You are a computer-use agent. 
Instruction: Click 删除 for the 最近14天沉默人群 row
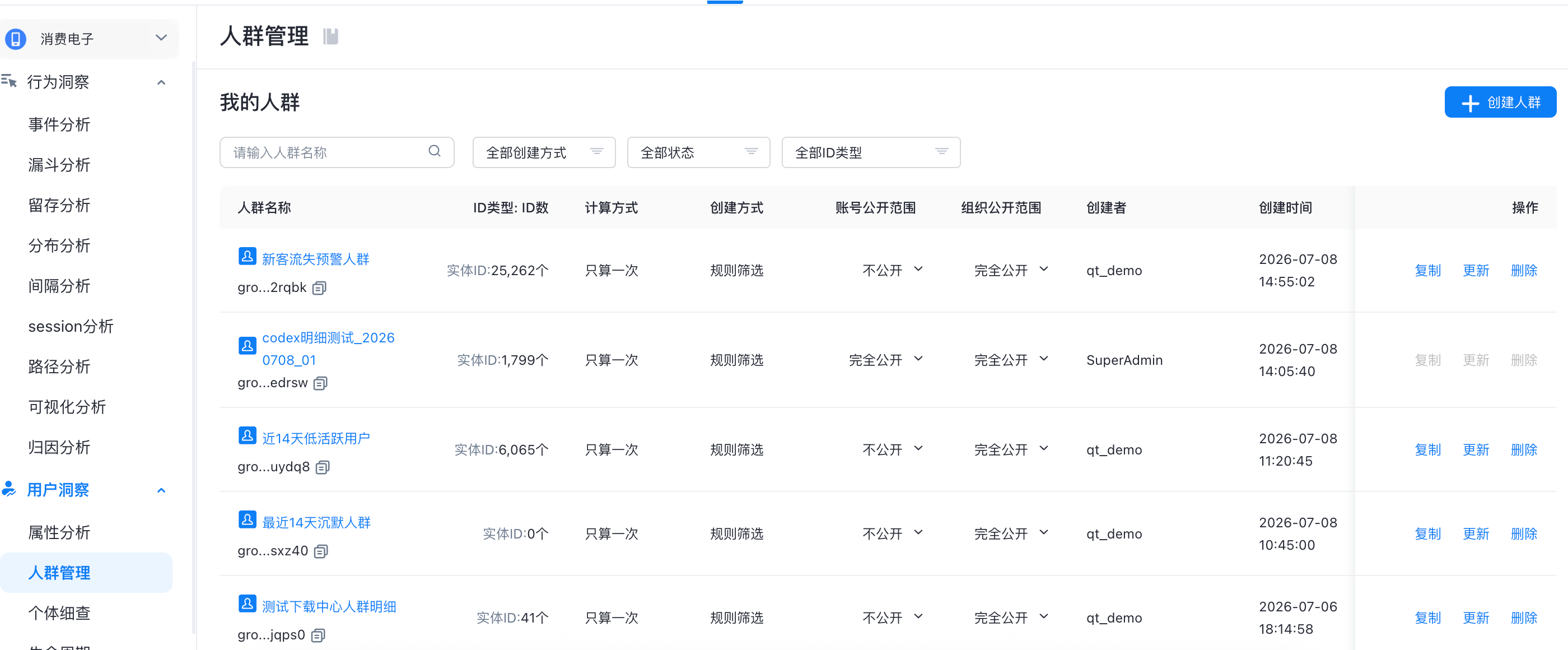pos(1524,533)
